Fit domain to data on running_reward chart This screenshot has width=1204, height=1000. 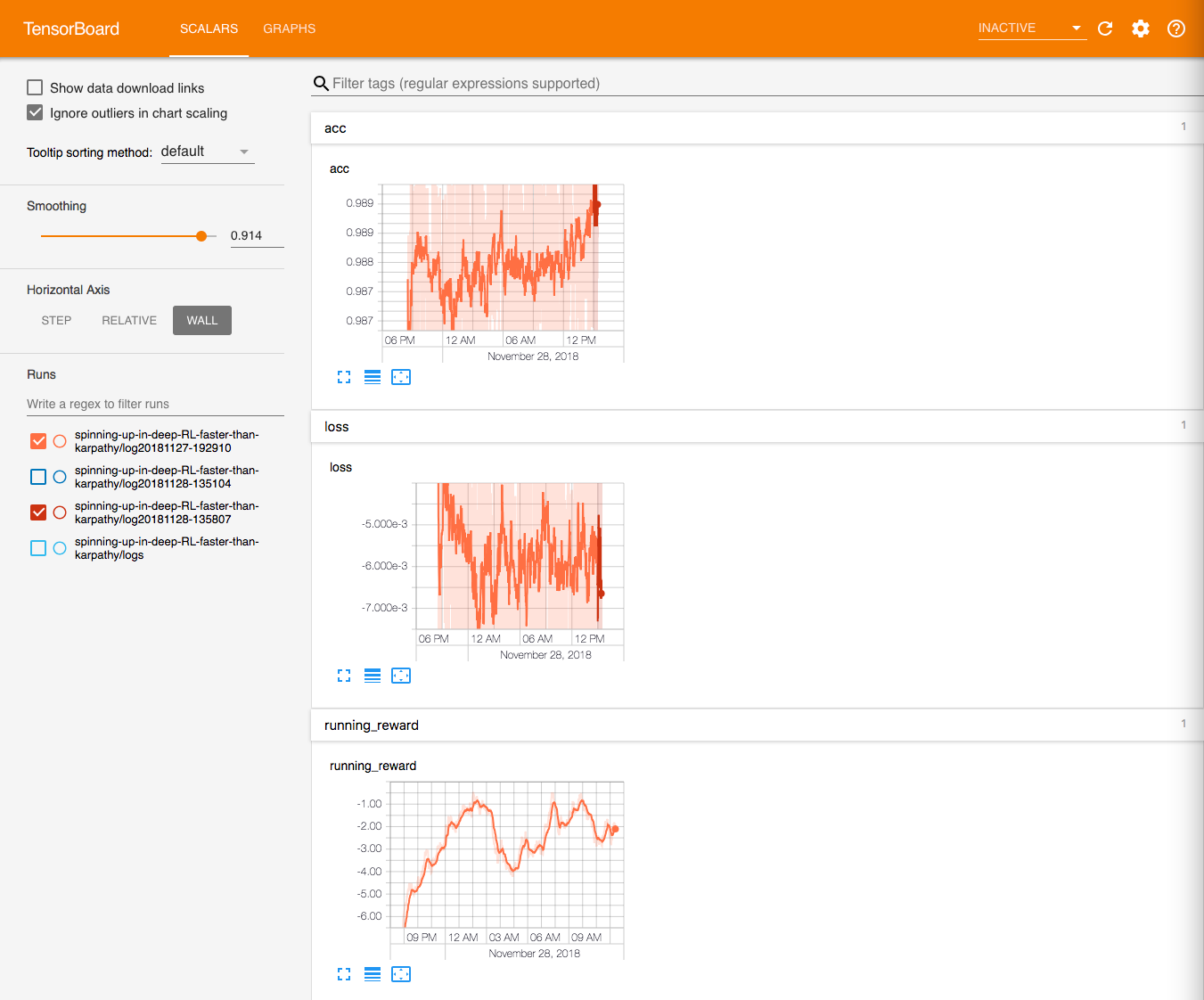point(401,974)
